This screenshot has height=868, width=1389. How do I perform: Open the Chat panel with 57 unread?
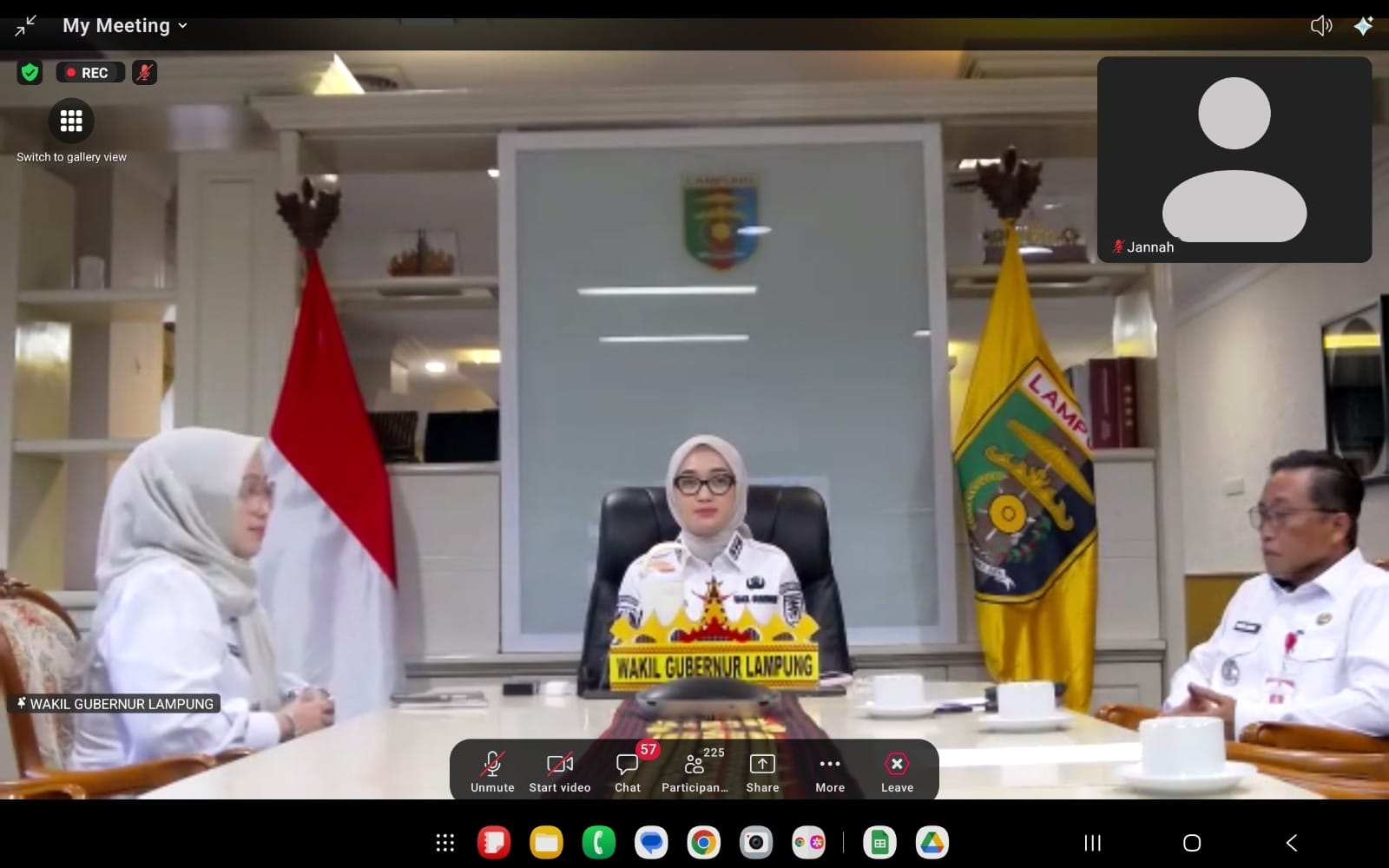628,771
